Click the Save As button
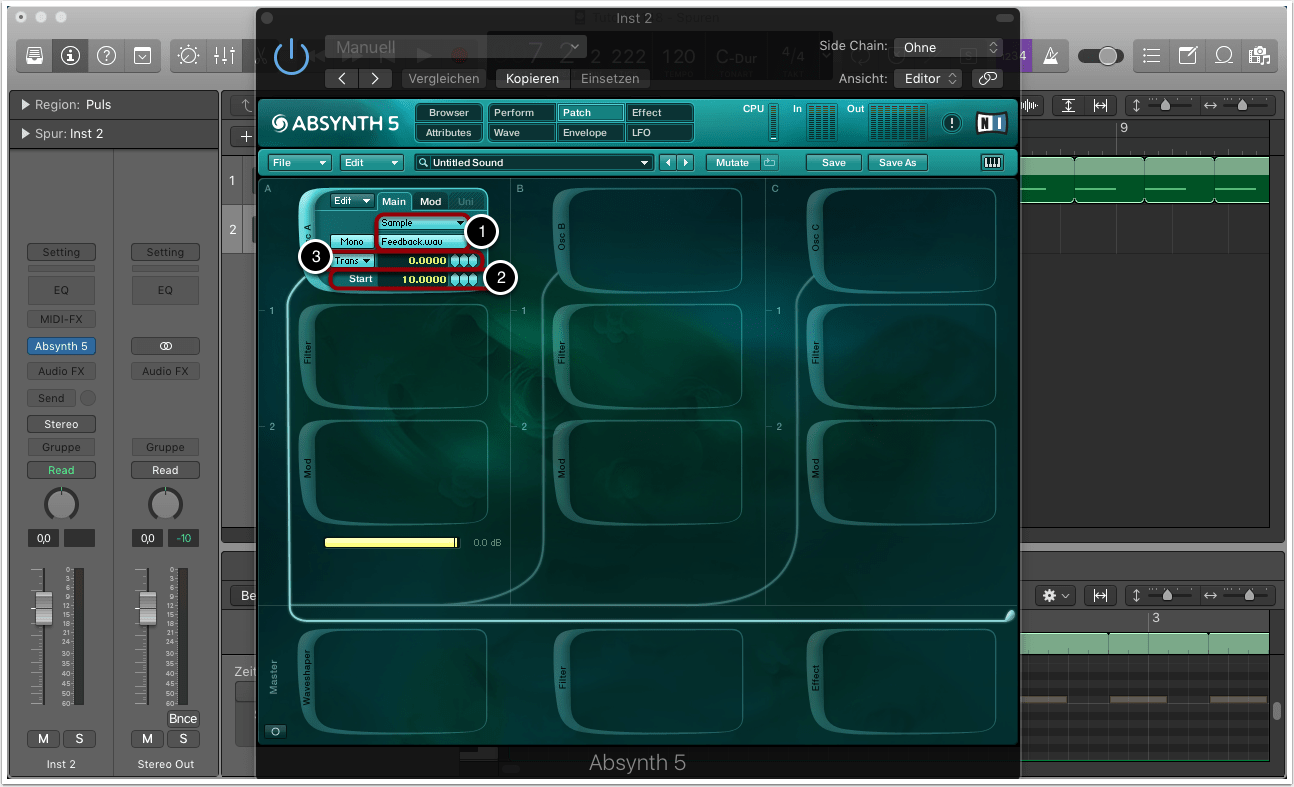The width and height of the screenshot is (1294, 787). 897,162
